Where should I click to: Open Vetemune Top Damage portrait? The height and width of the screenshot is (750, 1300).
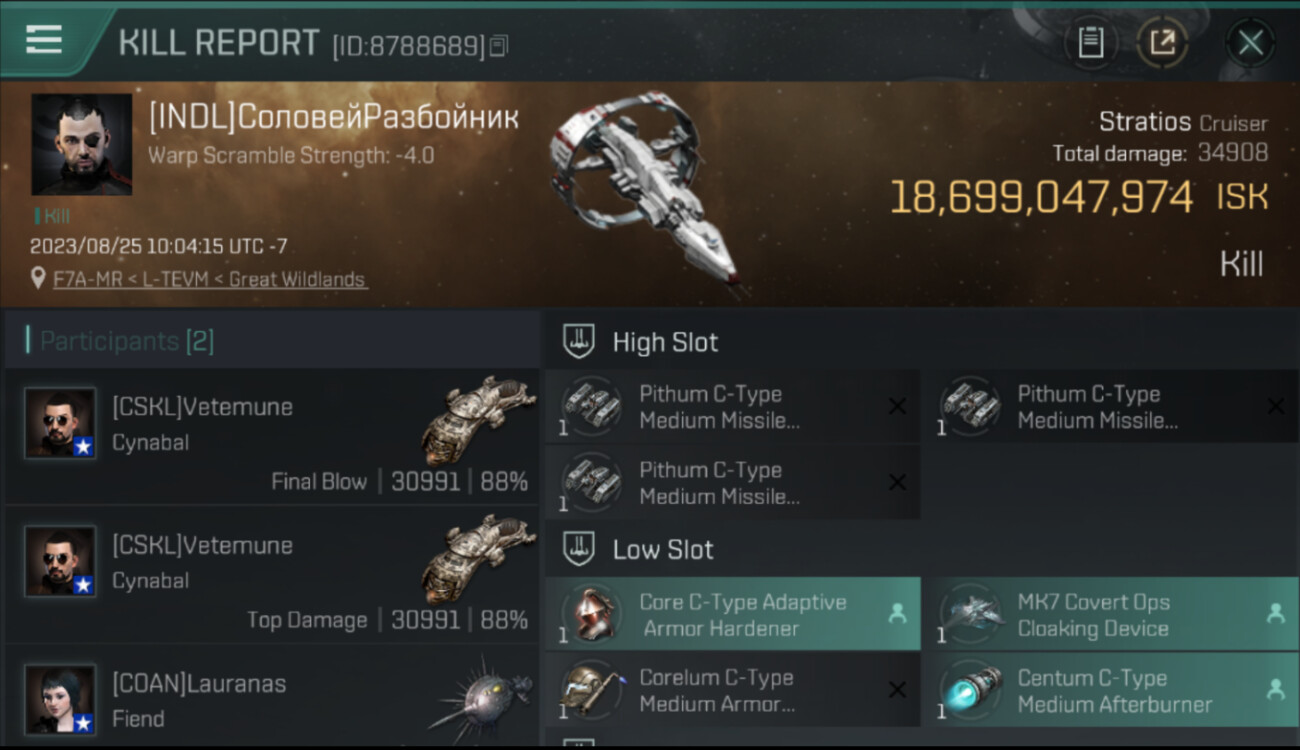(x=60, y=561)
